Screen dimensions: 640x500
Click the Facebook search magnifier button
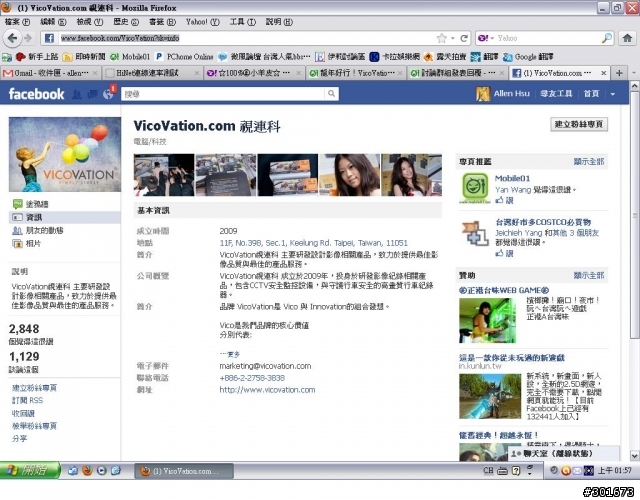(x=331, y=94)
